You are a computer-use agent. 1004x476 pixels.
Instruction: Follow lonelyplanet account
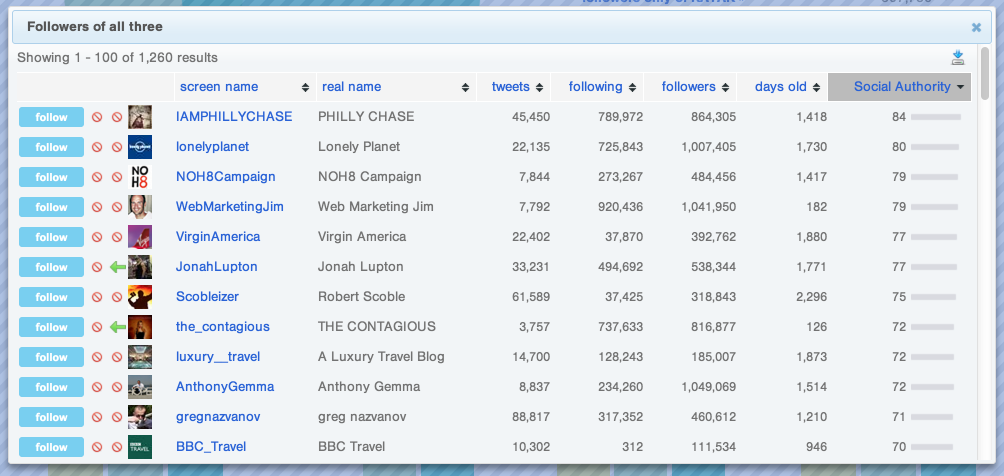pyautogui.click(x=51, y=147)
